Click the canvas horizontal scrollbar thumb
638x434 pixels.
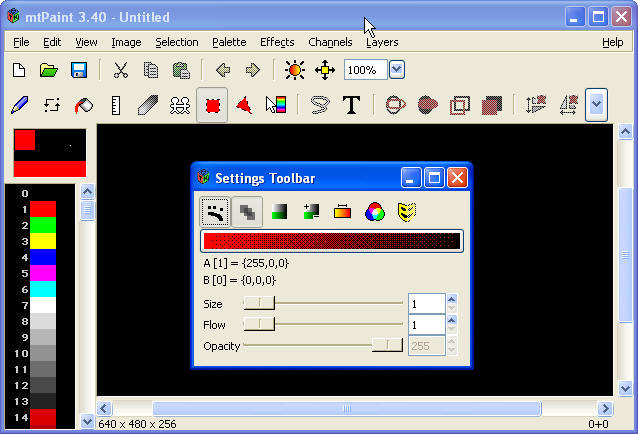tap(347, 408)
